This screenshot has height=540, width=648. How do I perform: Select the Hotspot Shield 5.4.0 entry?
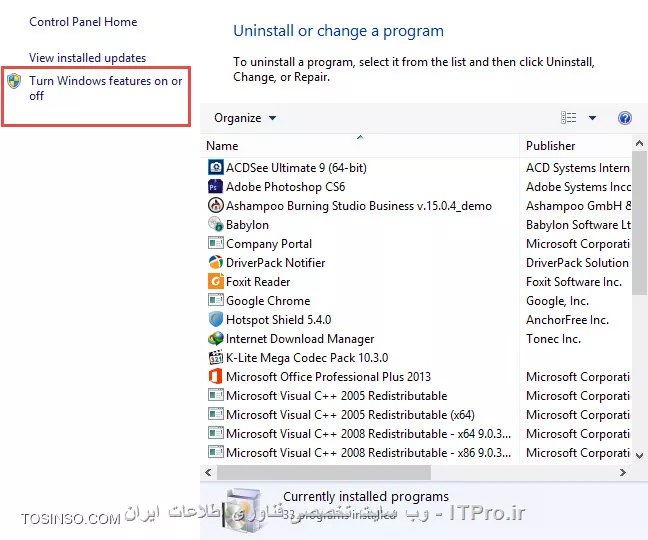[x=279, y=320]
